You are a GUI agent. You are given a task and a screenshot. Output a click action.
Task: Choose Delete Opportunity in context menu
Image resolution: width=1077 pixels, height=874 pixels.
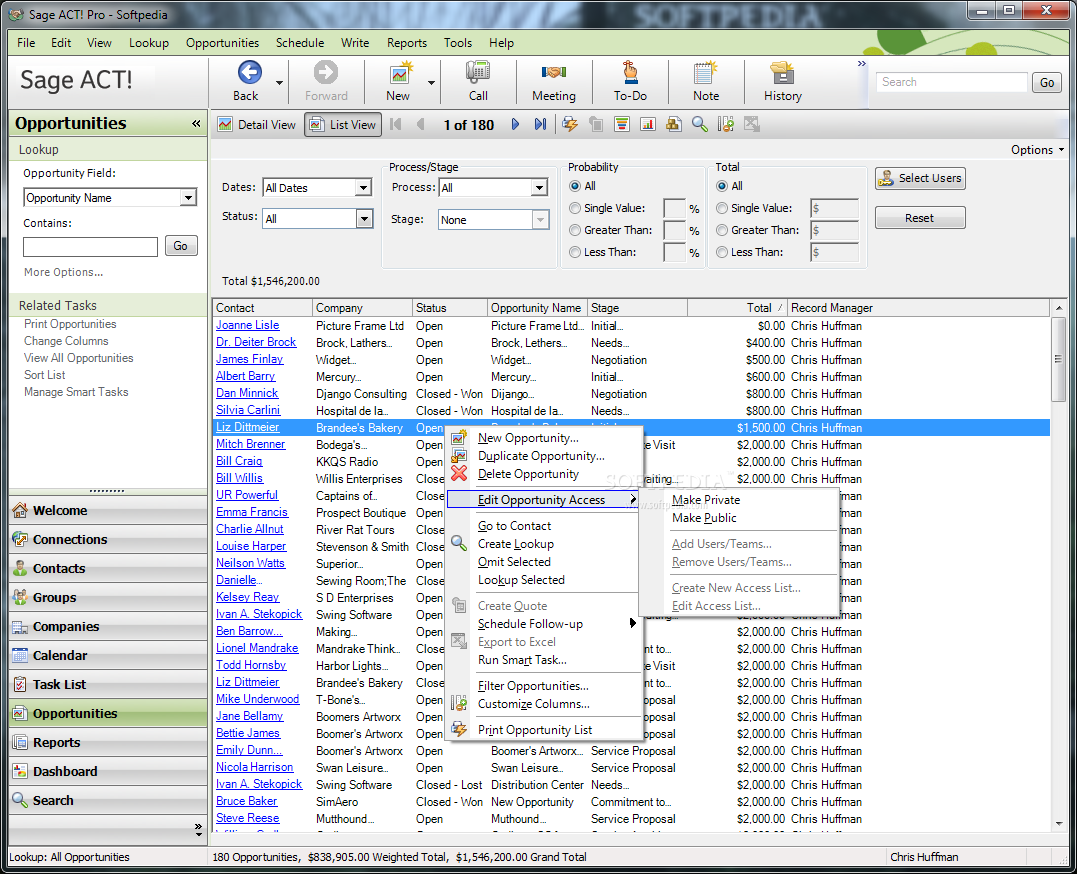pos(528,474)
